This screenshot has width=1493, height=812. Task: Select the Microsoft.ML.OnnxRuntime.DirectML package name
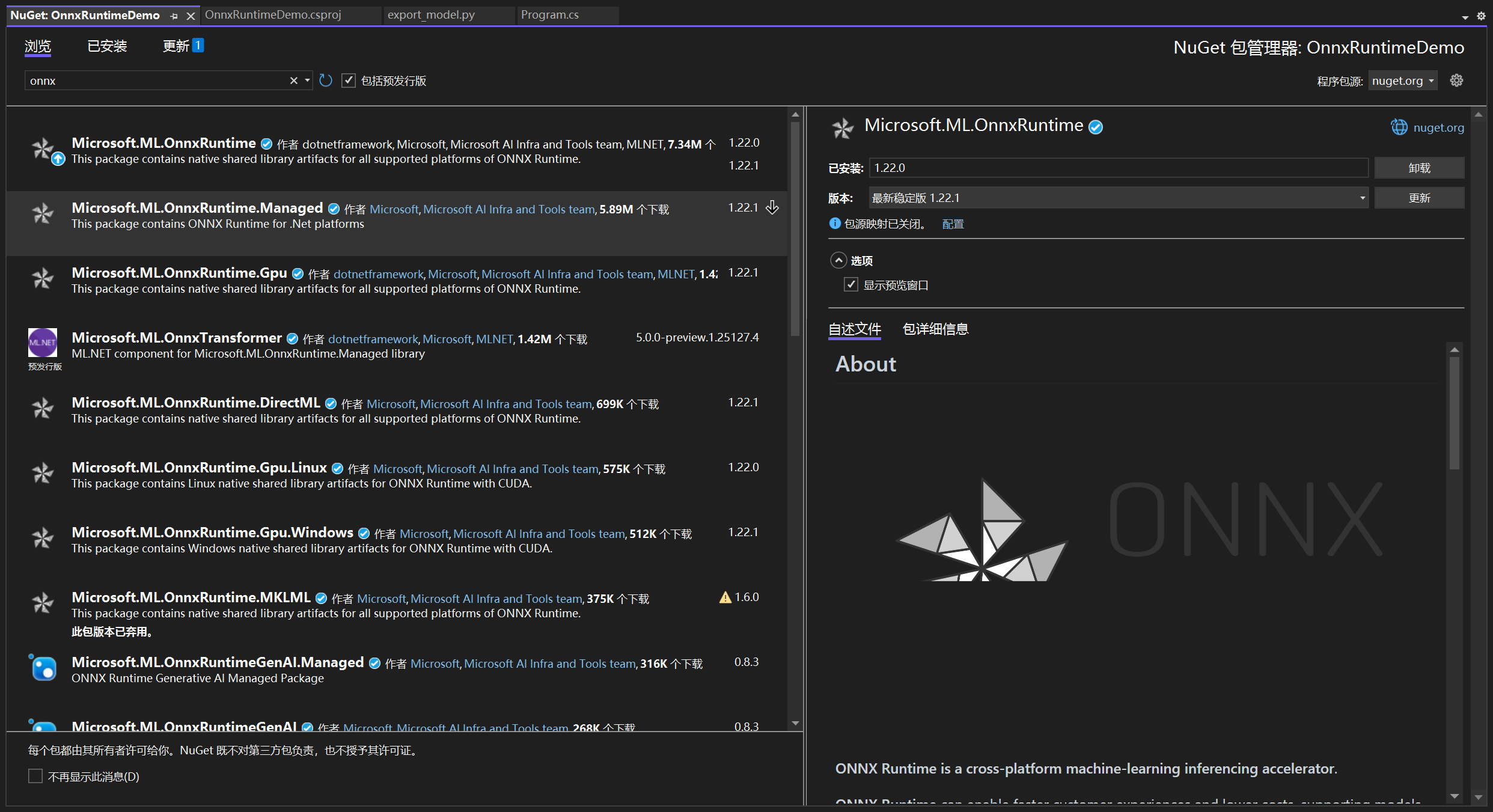tap(196, 403)
